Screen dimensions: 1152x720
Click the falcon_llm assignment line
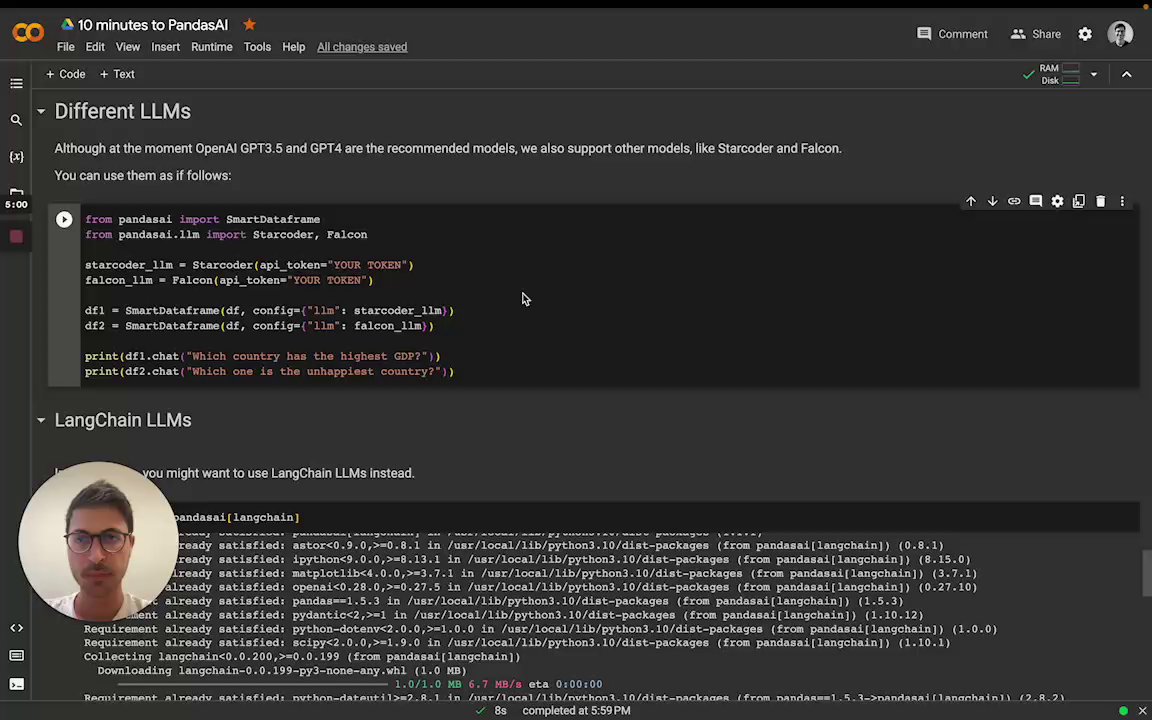coord(228,281)
